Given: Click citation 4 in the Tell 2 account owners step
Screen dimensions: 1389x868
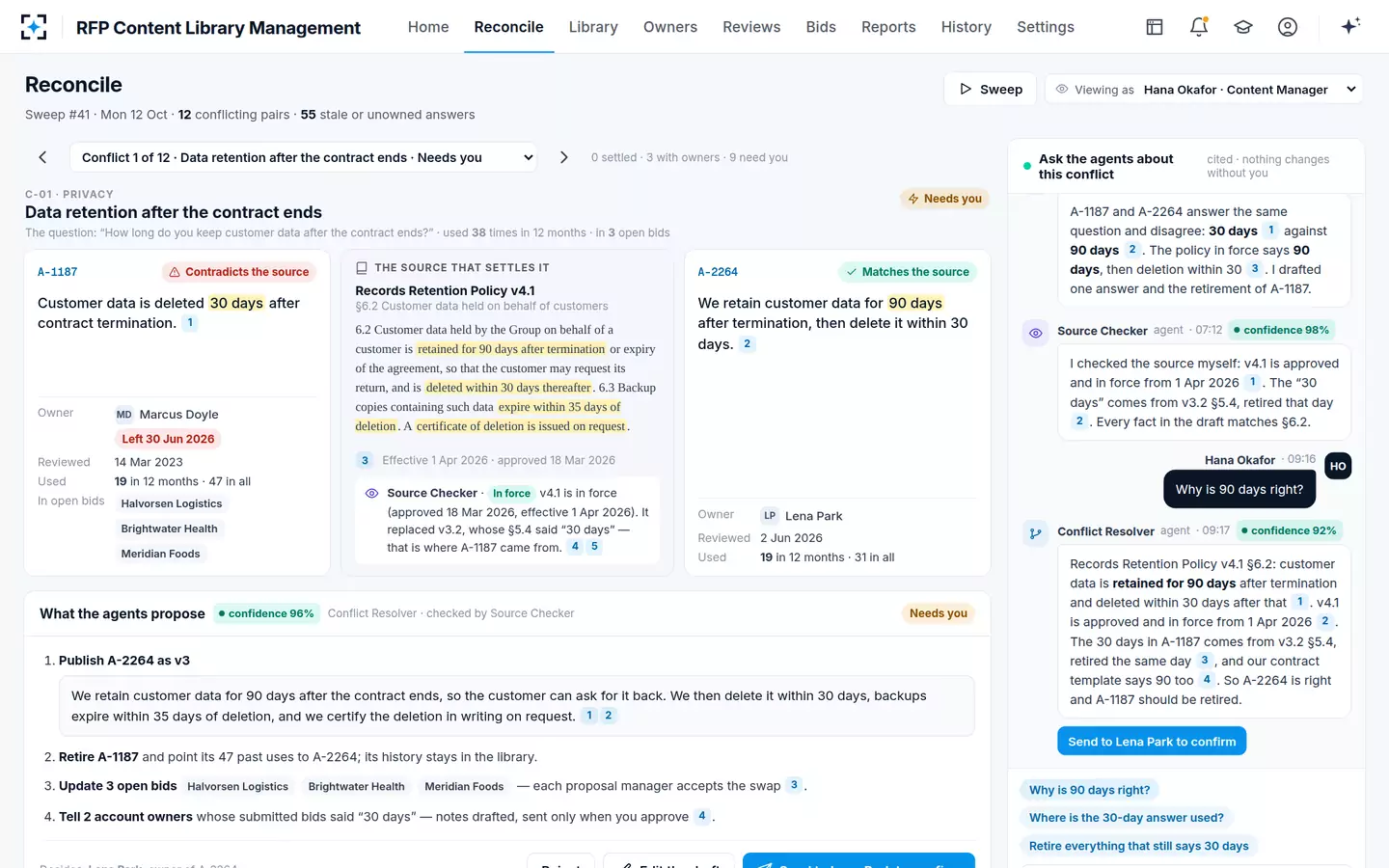Looking at the screenshot, I should click(x=702, y=816).
